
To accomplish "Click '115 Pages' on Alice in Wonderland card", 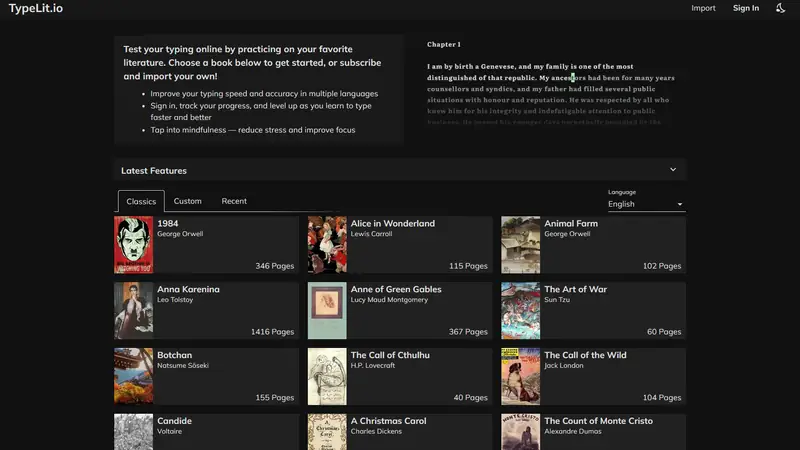I will (x=468, y=266).
